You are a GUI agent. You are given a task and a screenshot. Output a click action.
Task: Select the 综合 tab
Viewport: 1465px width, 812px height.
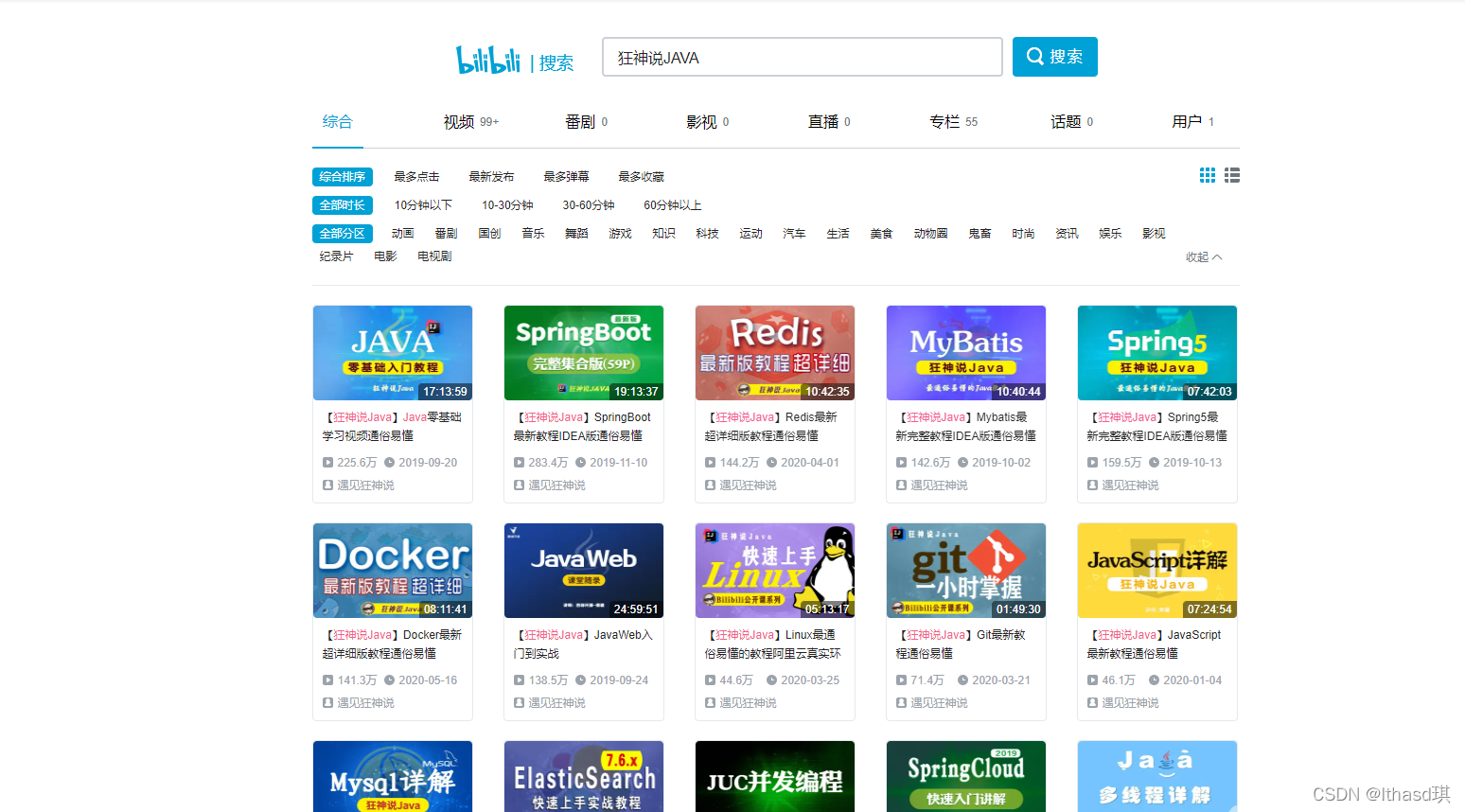pos(338,122)
